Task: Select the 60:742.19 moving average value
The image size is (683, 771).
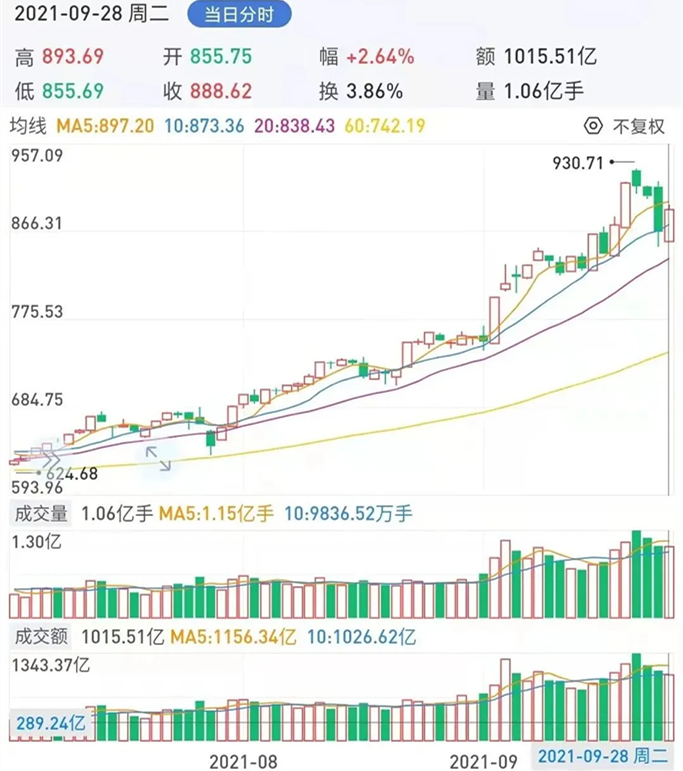Action: pyautogui.click(x=385, y=126)
